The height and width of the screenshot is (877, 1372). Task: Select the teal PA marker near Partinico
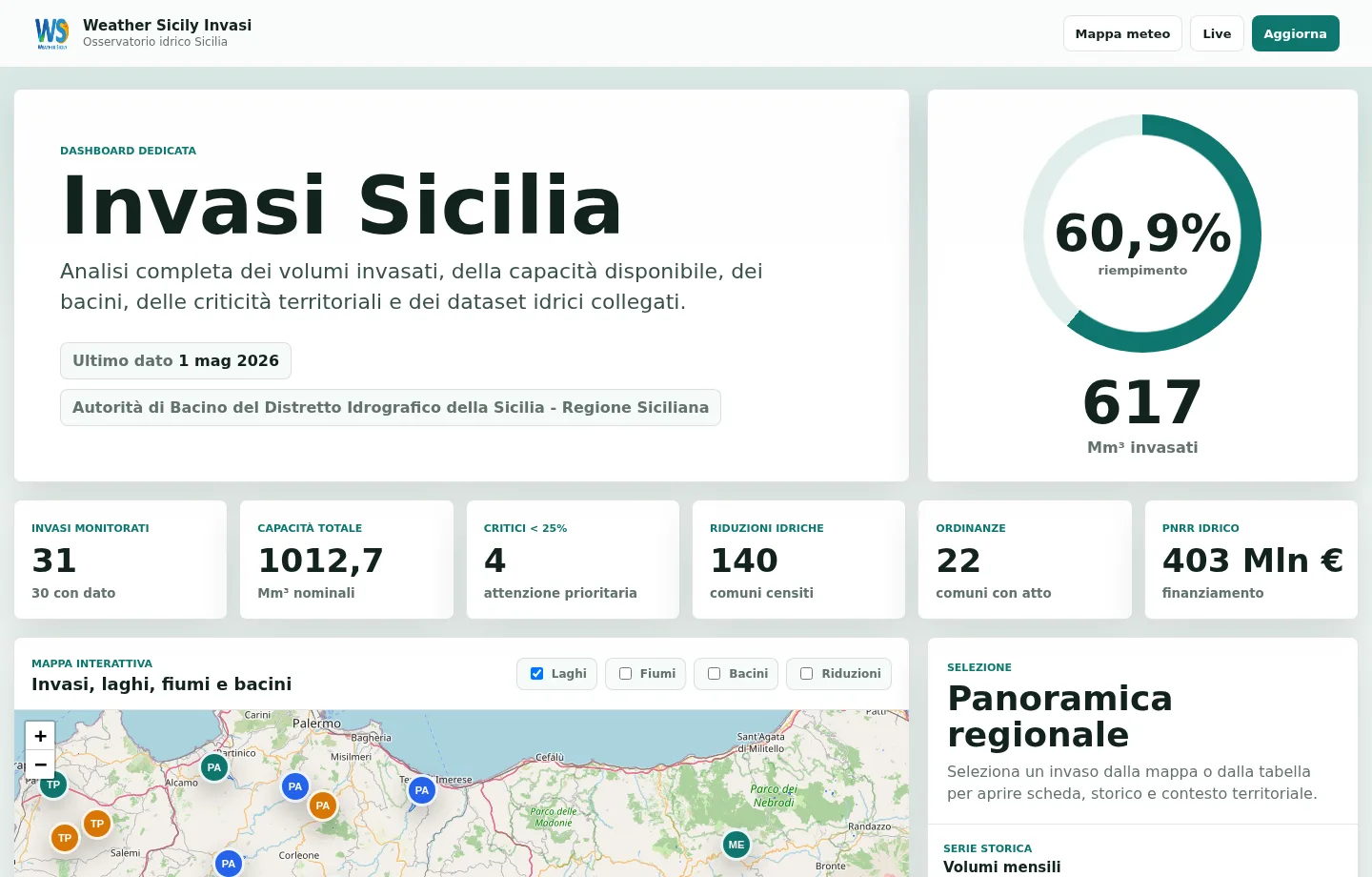click(x=214, y=767)
